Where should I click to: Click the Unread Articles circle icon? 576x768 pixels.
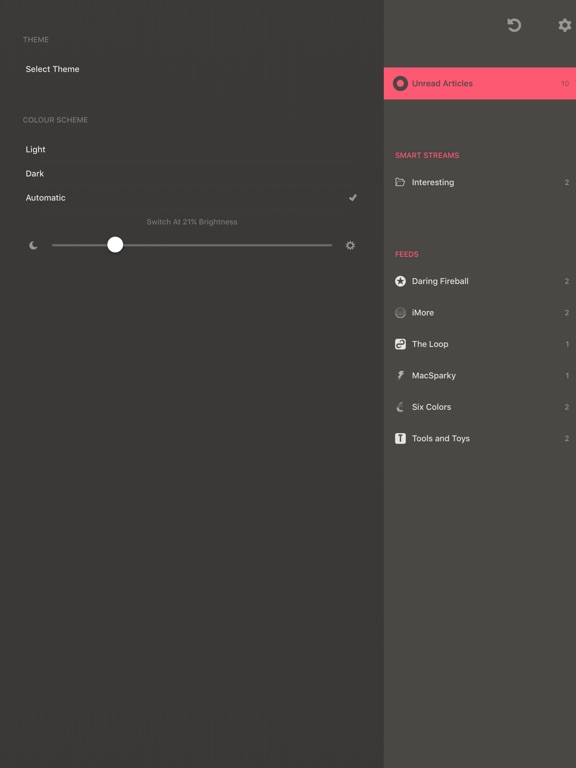400,83
